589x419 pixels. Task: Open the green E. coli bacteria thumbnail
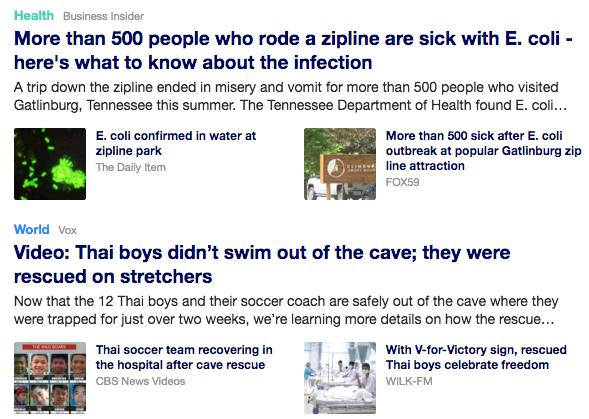click(50, 164)
